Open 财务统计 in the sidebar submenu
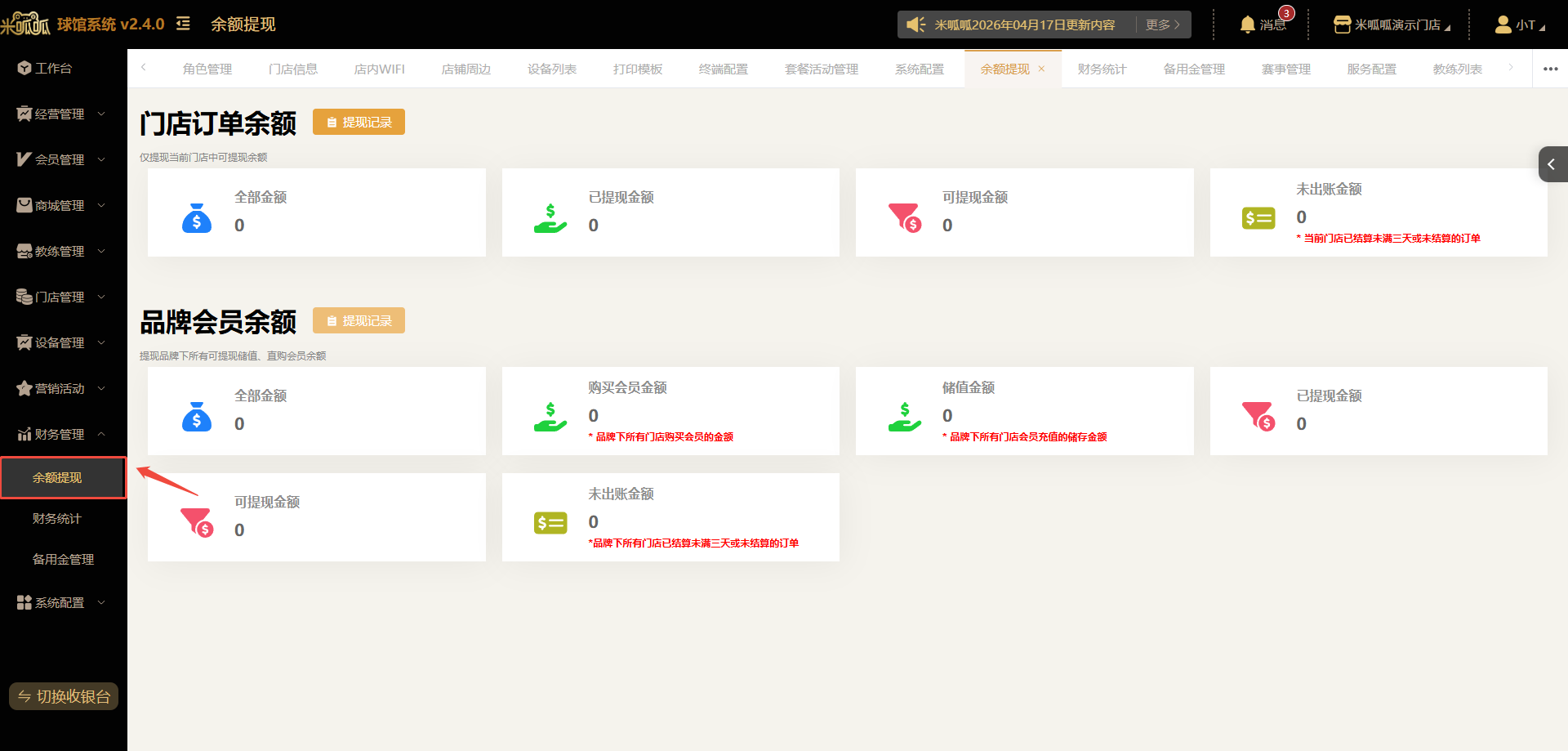Viewport: 1568px width, 751px height. tap(57, 518)
